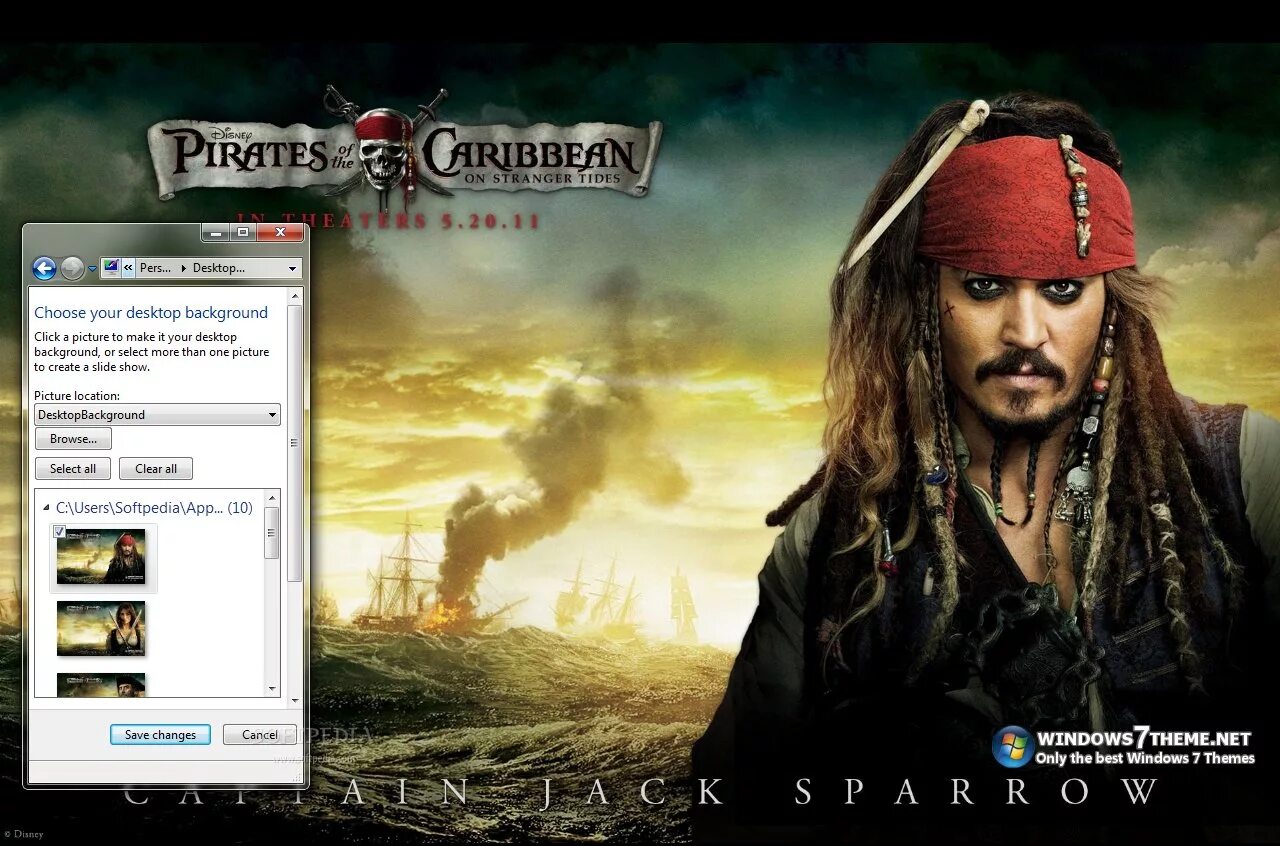Screen dimensions: 1280x846
Task: Click the outer window scroll-up arrow
Action: pos(294,295)
